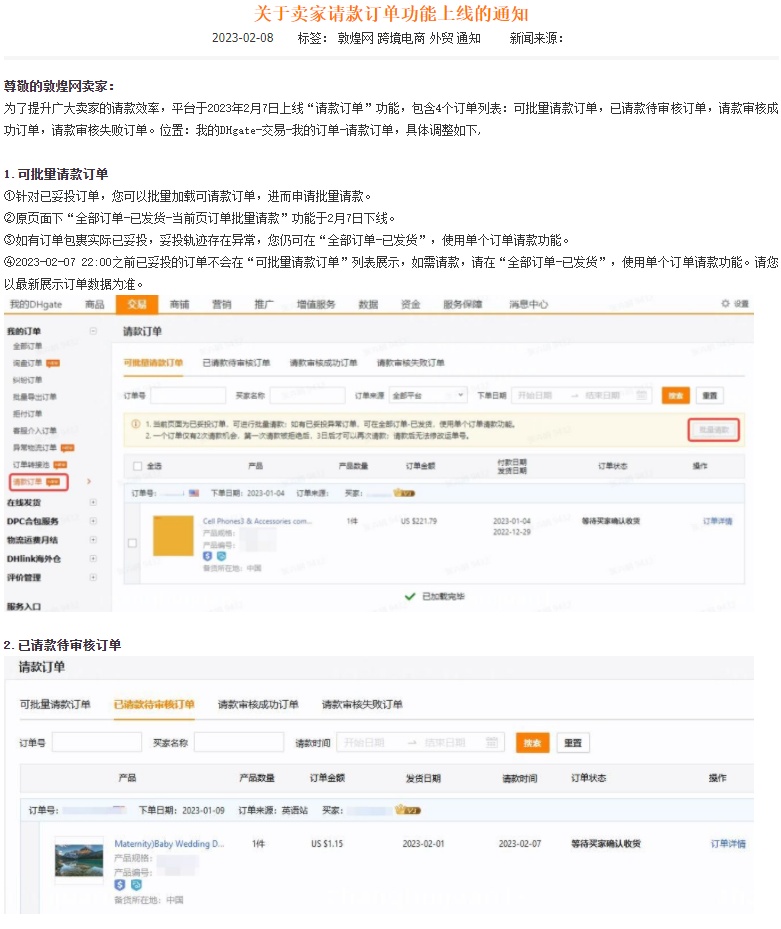Click the dollar shield icon under Cell Phones3 product
Image resolution: width=781 pixels, height=929 pixels.
tap(207, 556)
